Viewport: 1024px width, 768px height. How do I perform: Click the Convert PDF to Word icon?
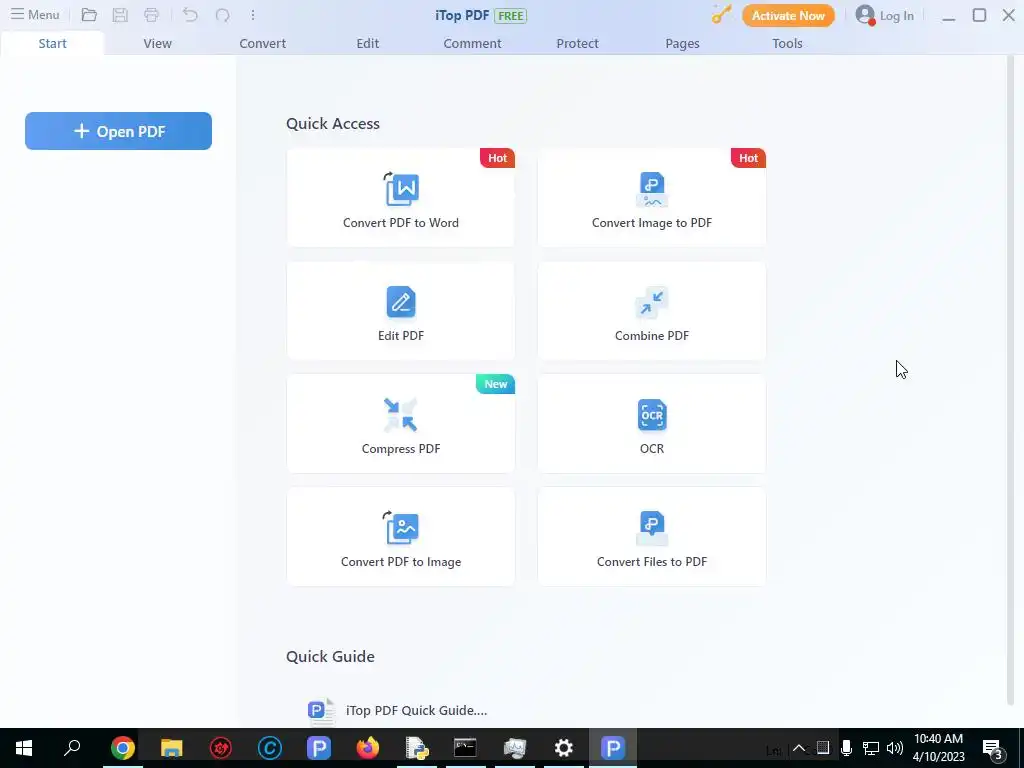point(401,189)
